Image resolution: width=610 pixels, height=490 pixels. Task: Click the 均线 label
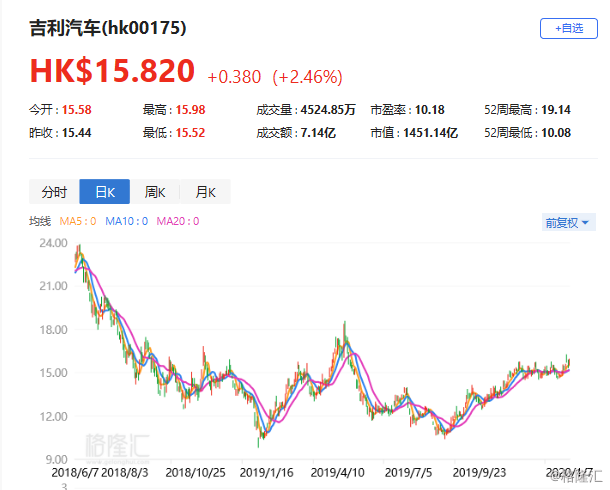click(x=40, y=221)
